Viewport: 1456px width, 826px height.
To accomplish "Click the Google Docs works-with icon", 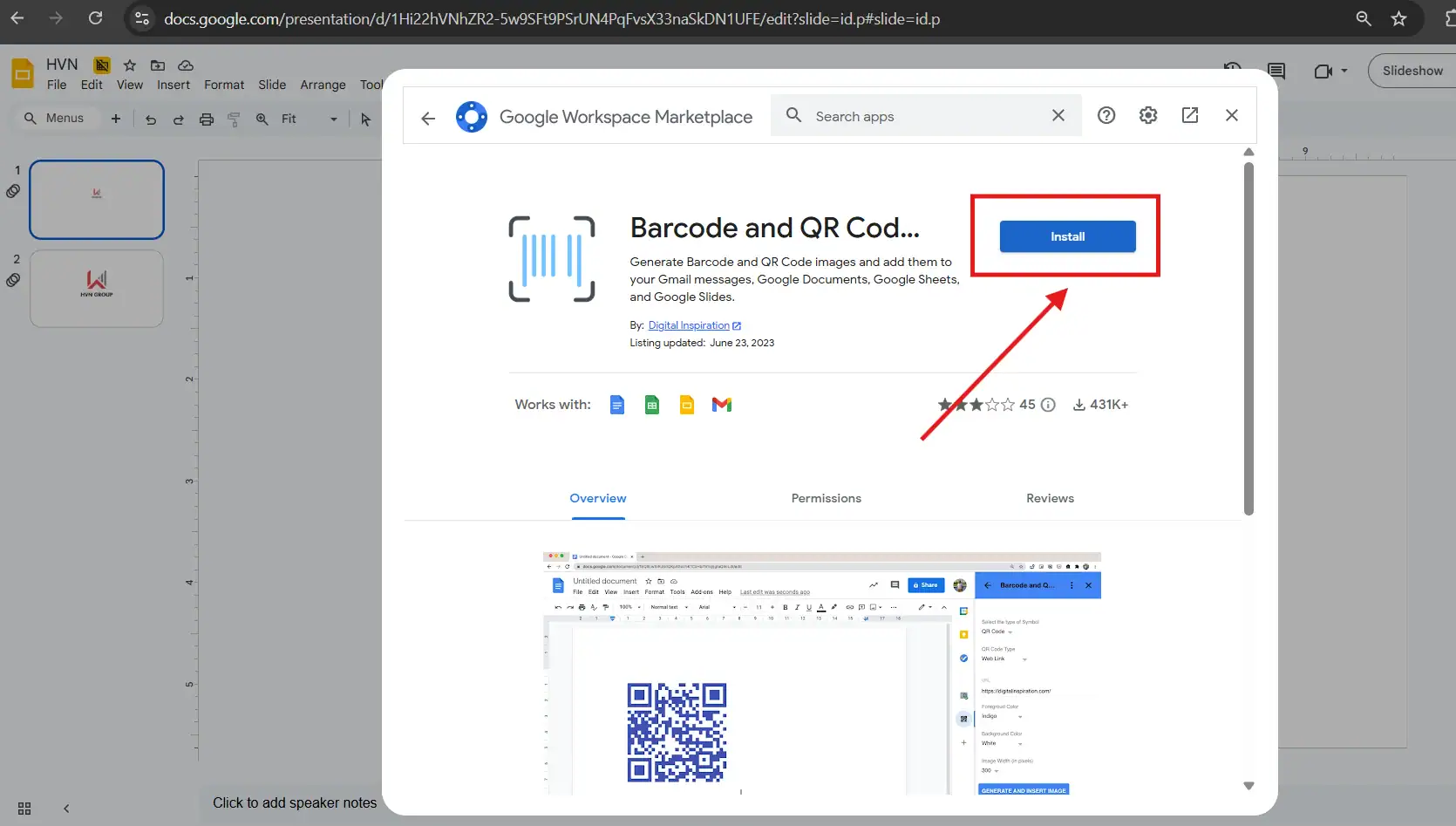I will [x=617, y=405].
